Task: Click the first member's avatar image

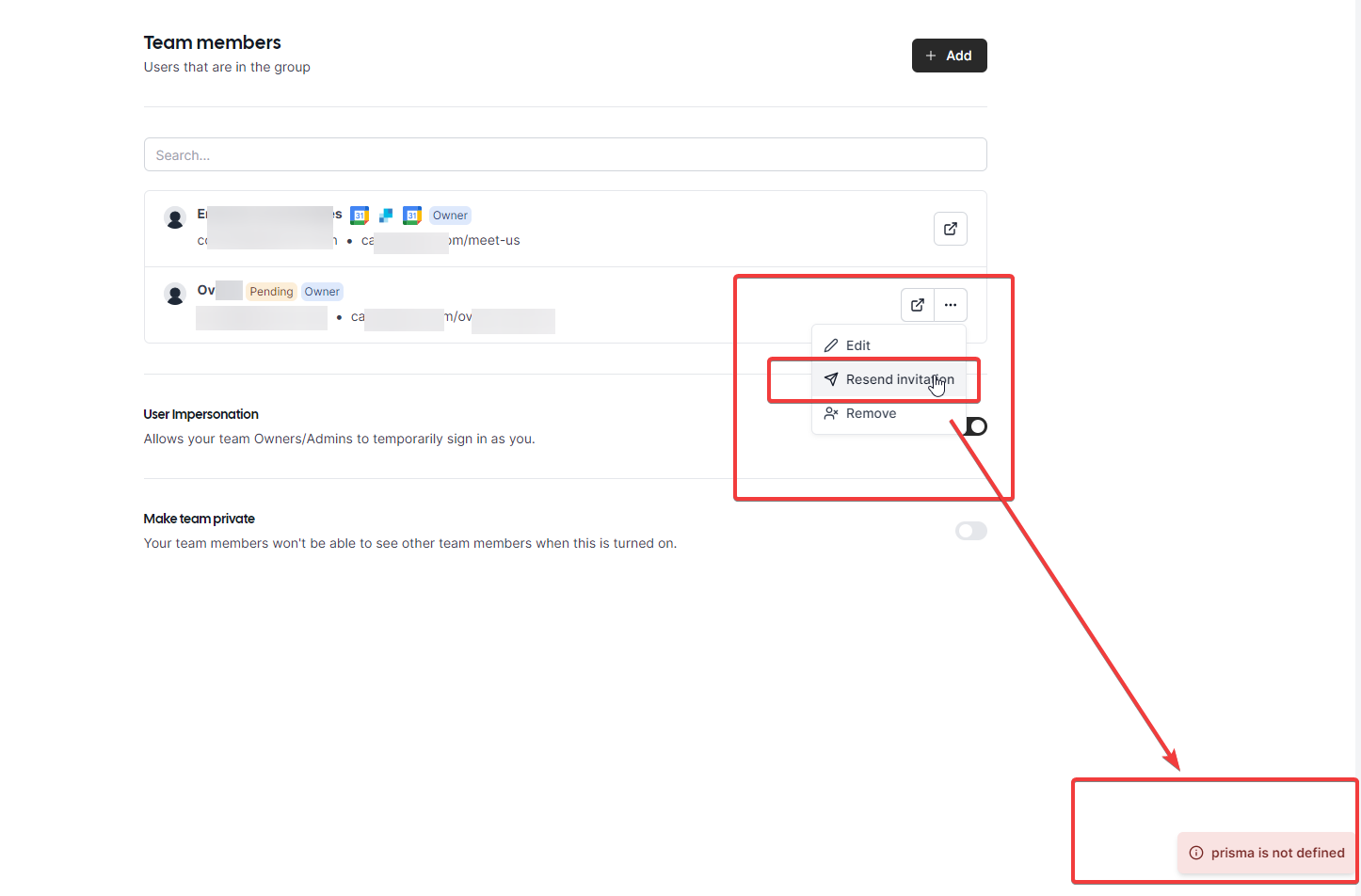Action: click(175, 217)
